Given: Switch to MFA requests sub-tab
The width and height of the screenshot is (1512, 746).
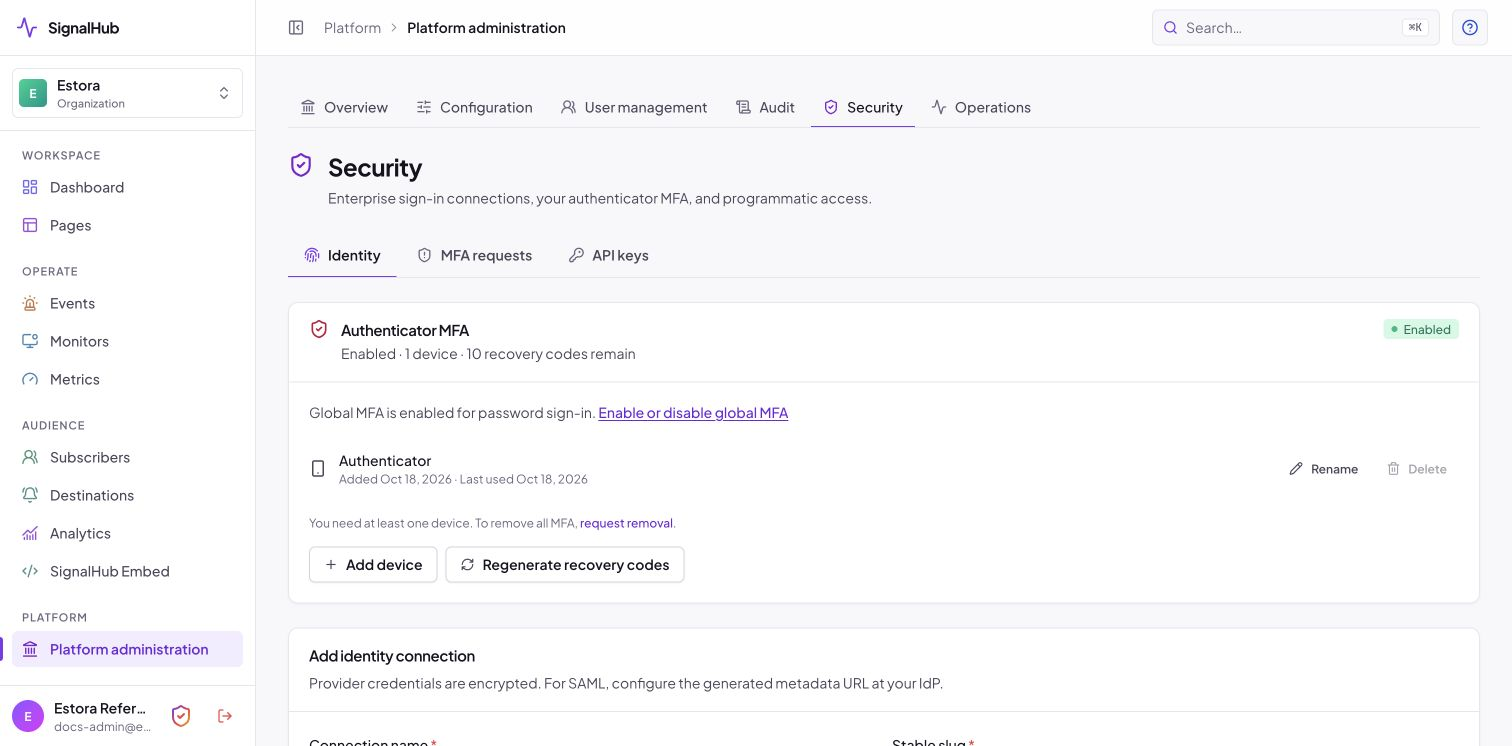Looking at the screenshot, I should (x=474, y=255).
